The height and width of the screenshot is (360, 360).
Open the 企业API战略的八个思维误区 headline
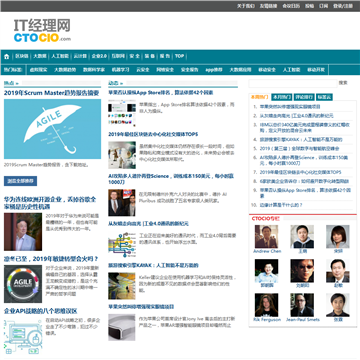pos(41,311)
